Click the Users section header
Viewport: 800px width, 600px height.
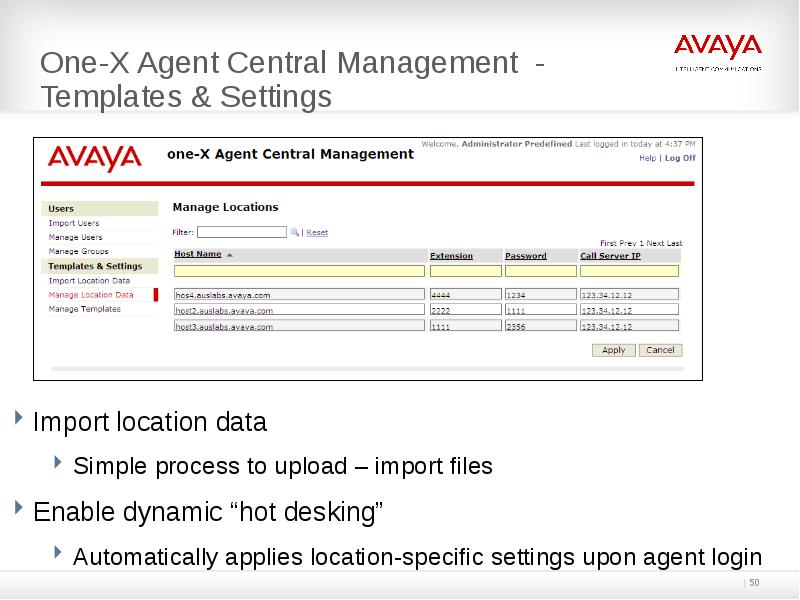[x=99, y=209]
